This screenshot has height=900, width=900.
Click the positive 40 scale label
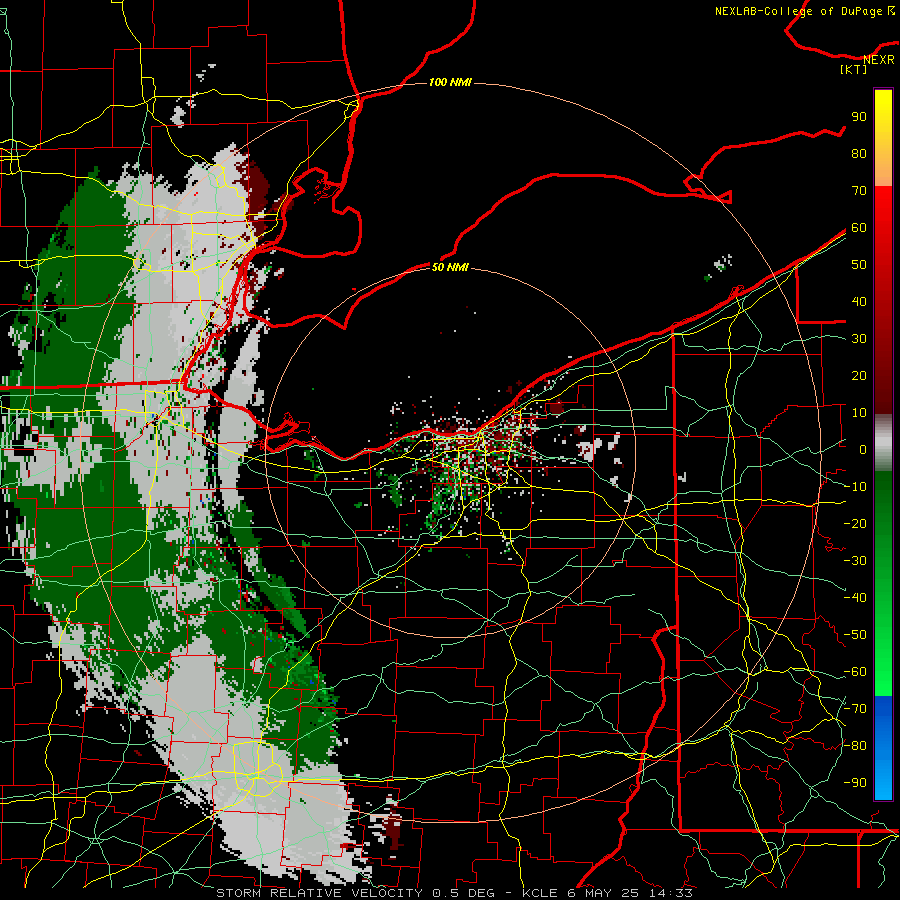[859, 301]
